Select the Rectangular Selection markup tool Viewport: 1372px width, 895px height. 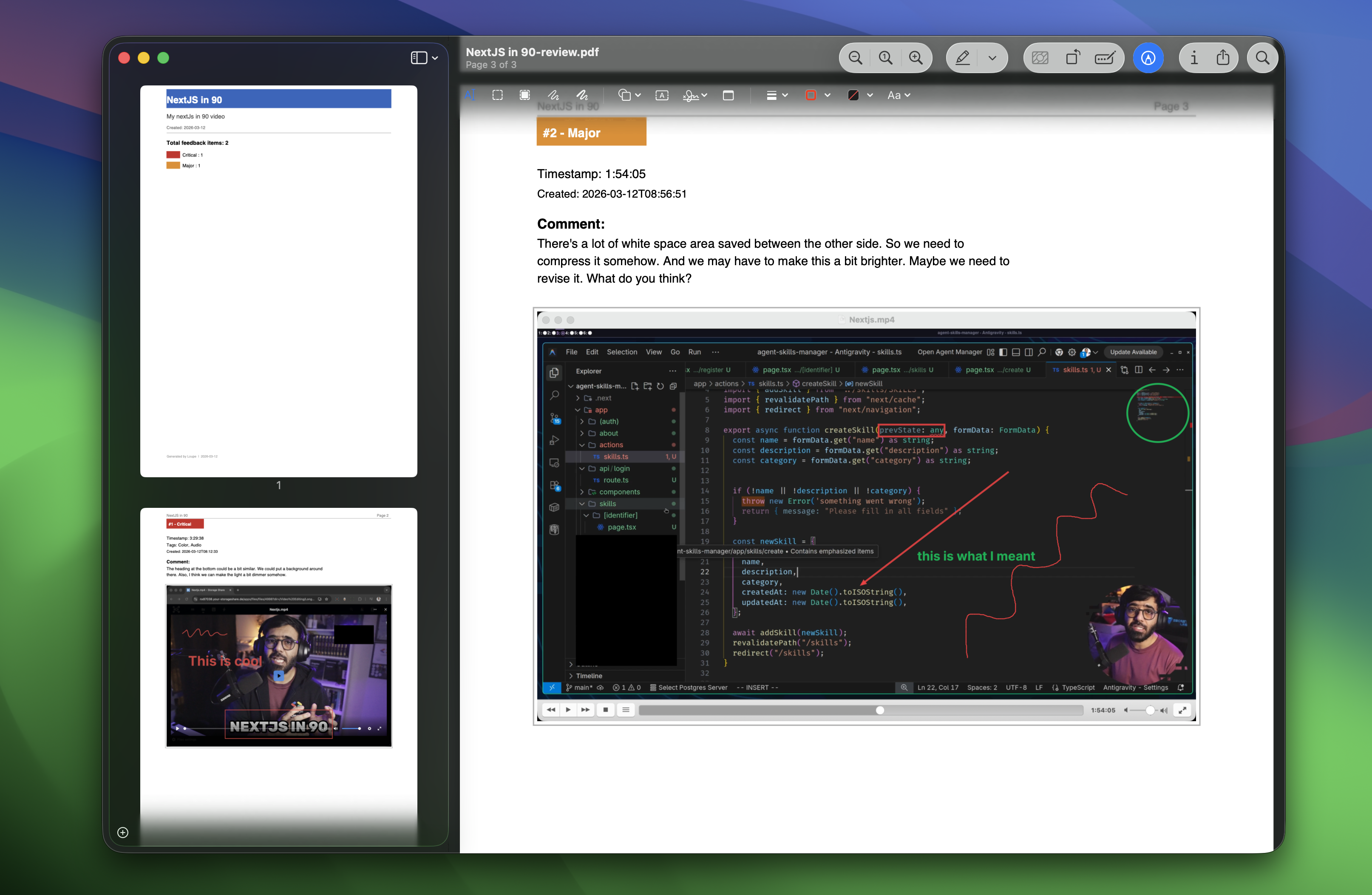coord(497,95)
